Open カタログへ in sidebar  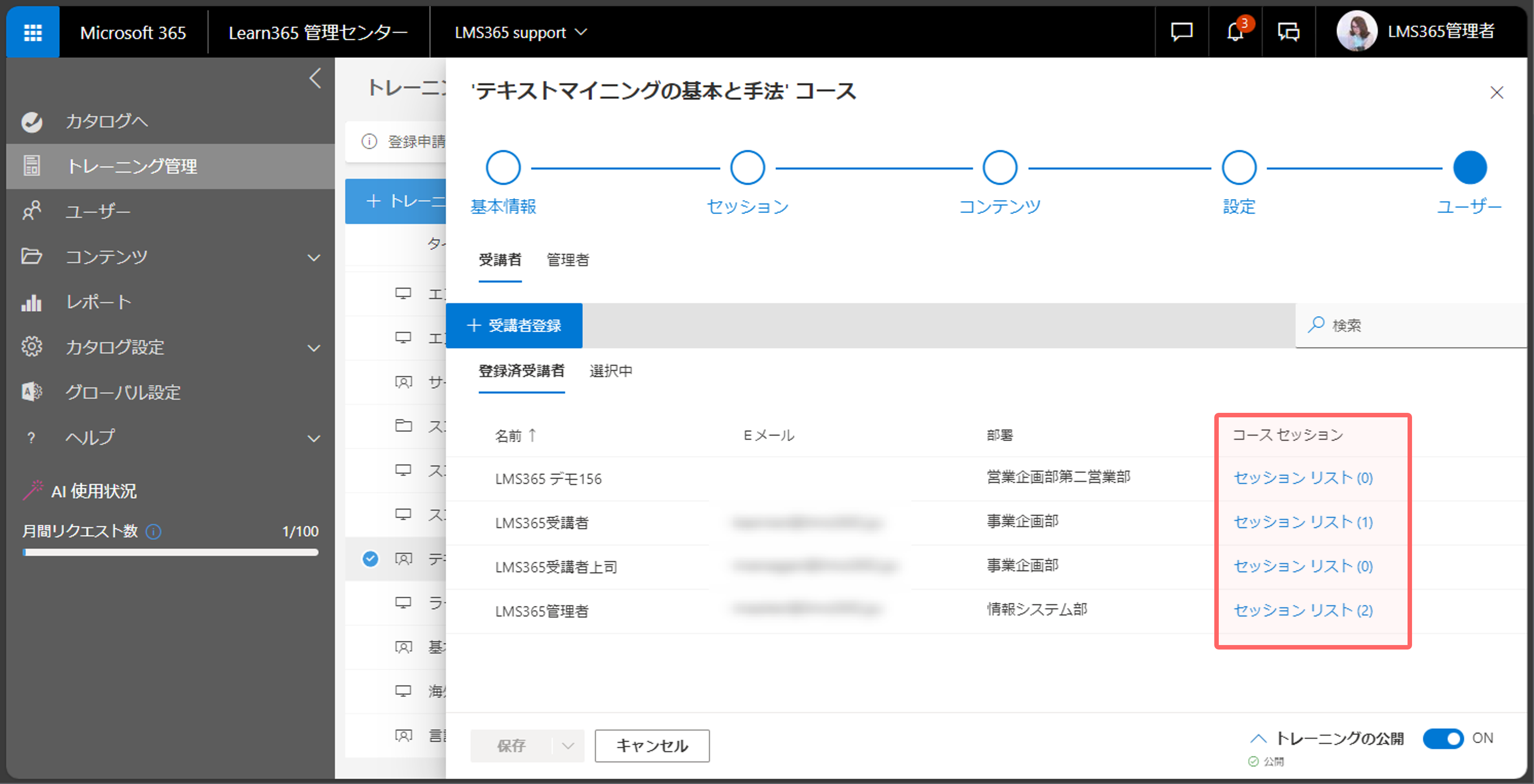[107, 121]
